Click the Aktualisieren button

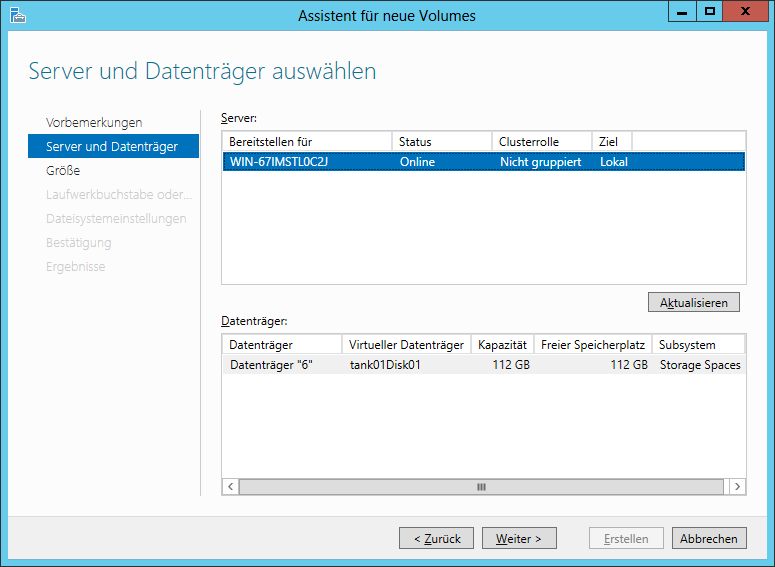point(693,303)
